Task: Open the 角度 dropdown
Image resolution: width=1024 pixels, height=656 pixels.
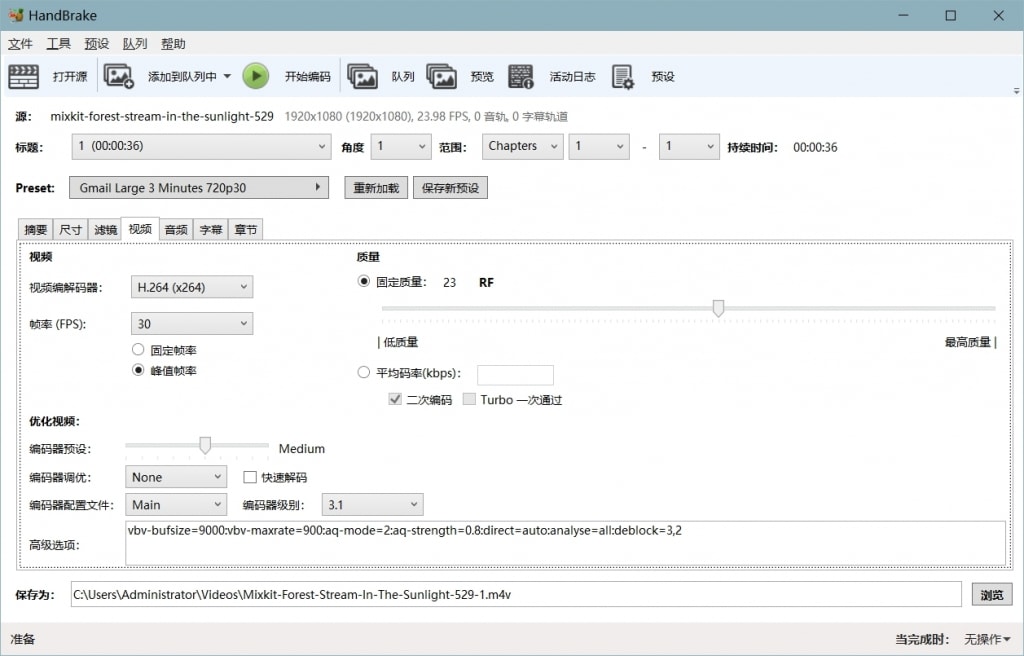Action: (401, 146)
